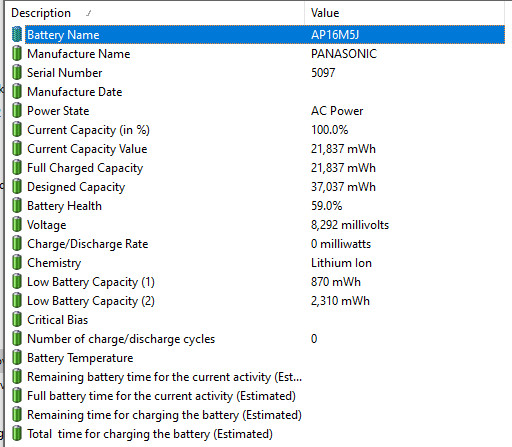Click the battery icon beside Low Battery Capacity (1)

pyautogui.click(x=17, y=281)
